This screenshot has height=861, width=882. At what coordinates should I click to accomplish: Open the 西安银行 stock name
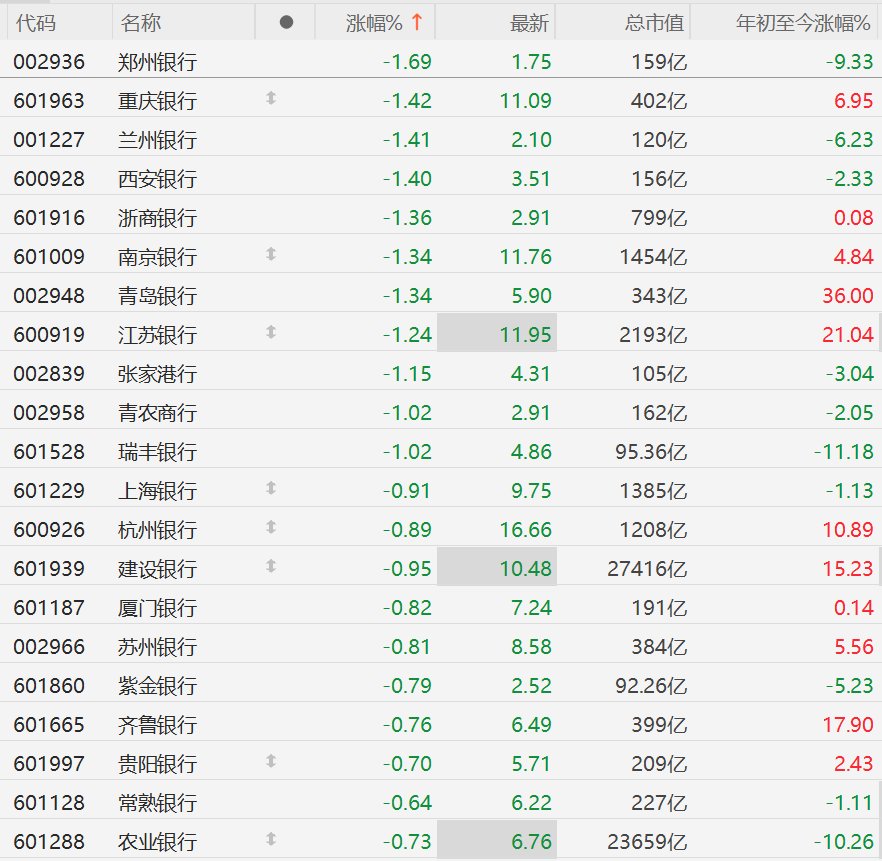[158, 179]
